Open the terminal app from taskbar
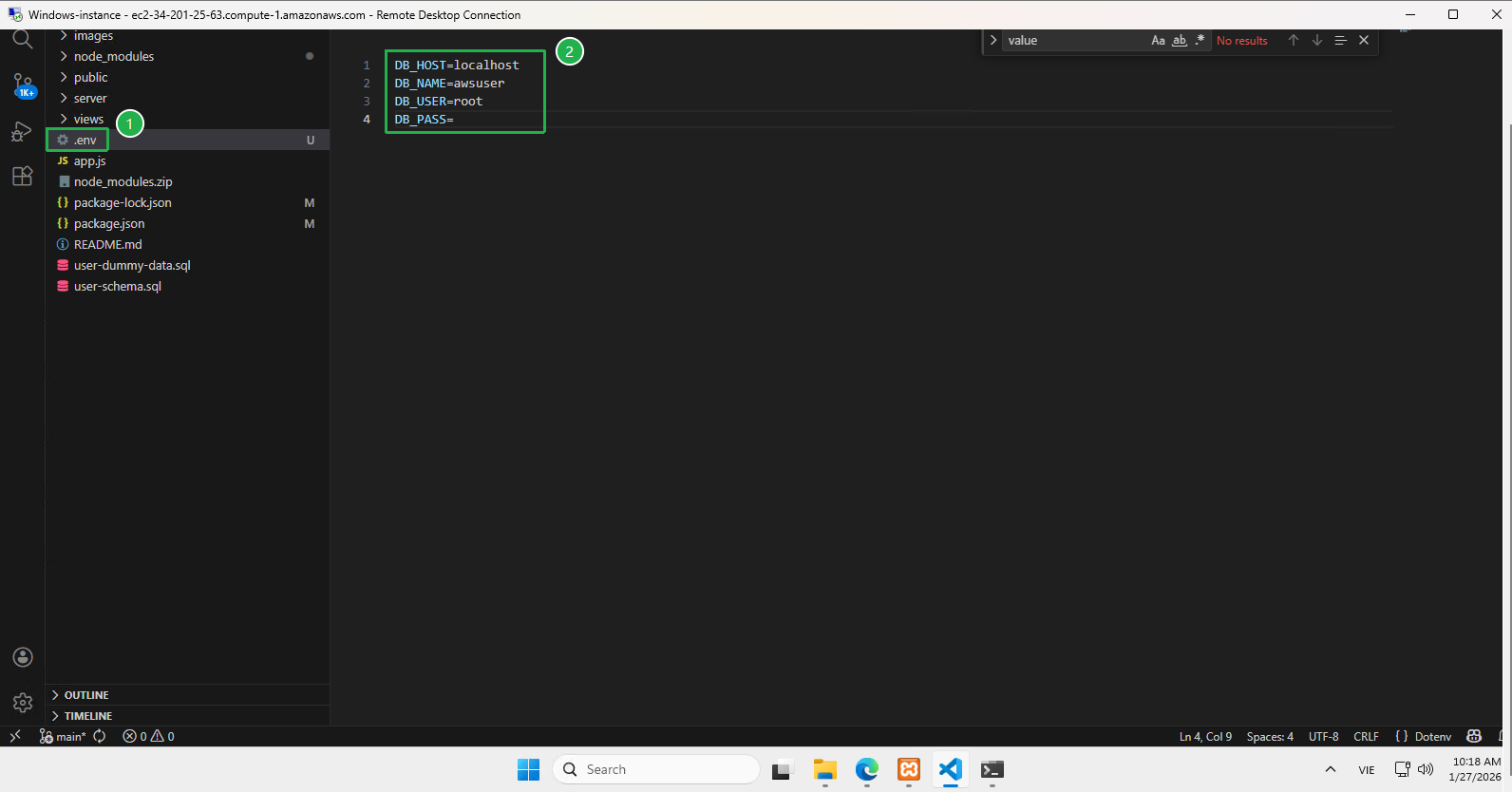Image resolution: width=1512 pixels, height=792 pixels. pyautogui.click(x=992, y=769)
